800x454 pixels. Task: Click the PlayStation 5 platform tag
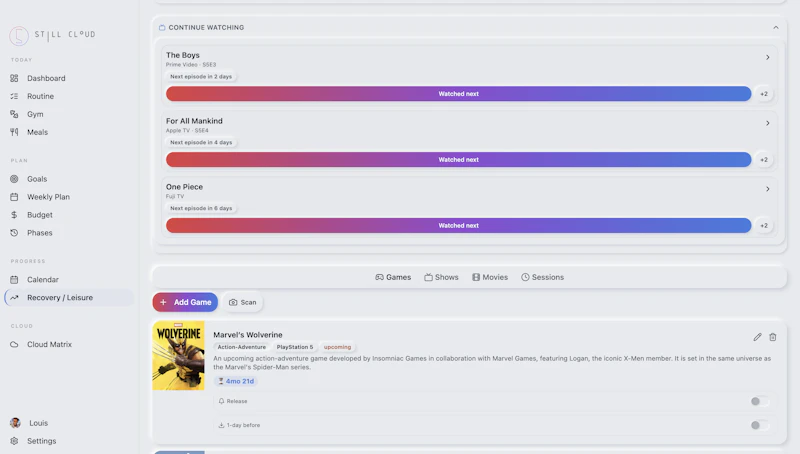click(295, 347)
